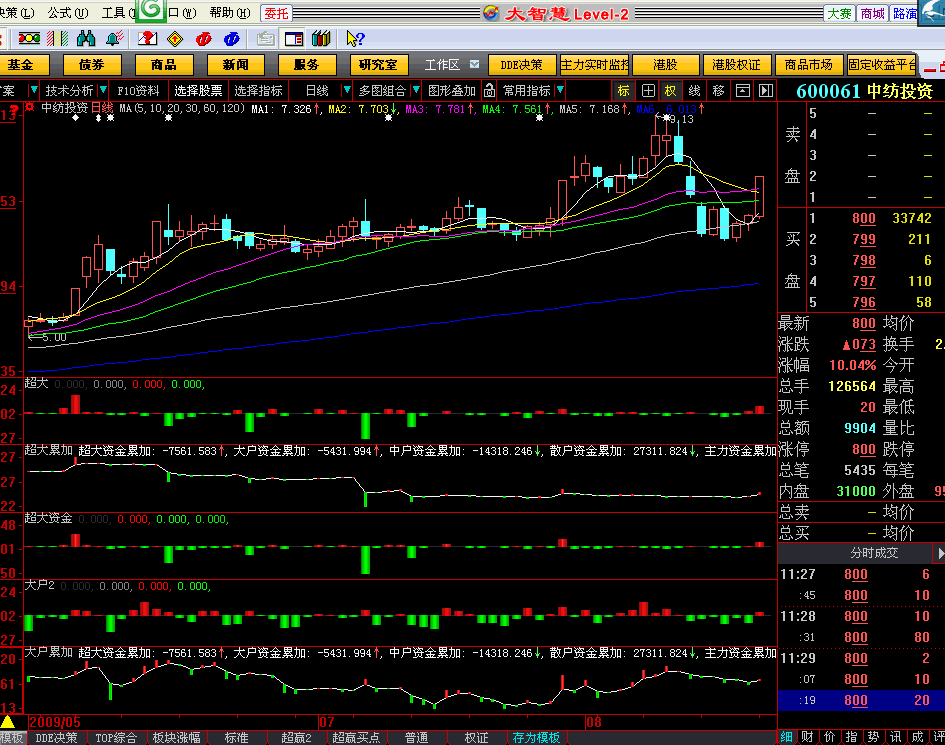
Task: Open the binoculars search tool
Action: pos(86,39)
